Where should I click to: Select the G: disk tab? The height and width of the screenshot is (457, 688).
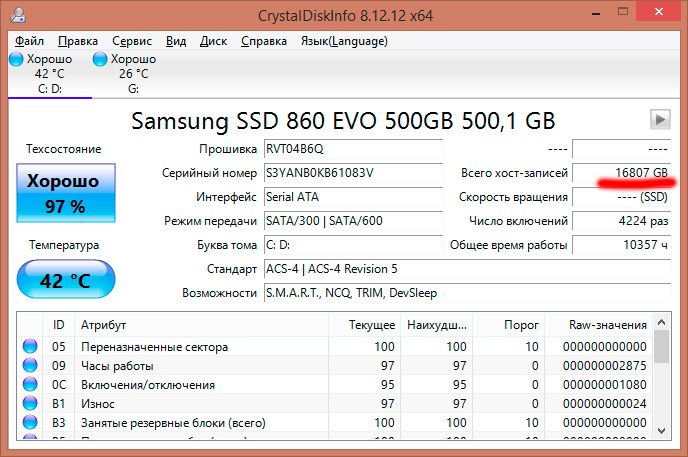133,74
